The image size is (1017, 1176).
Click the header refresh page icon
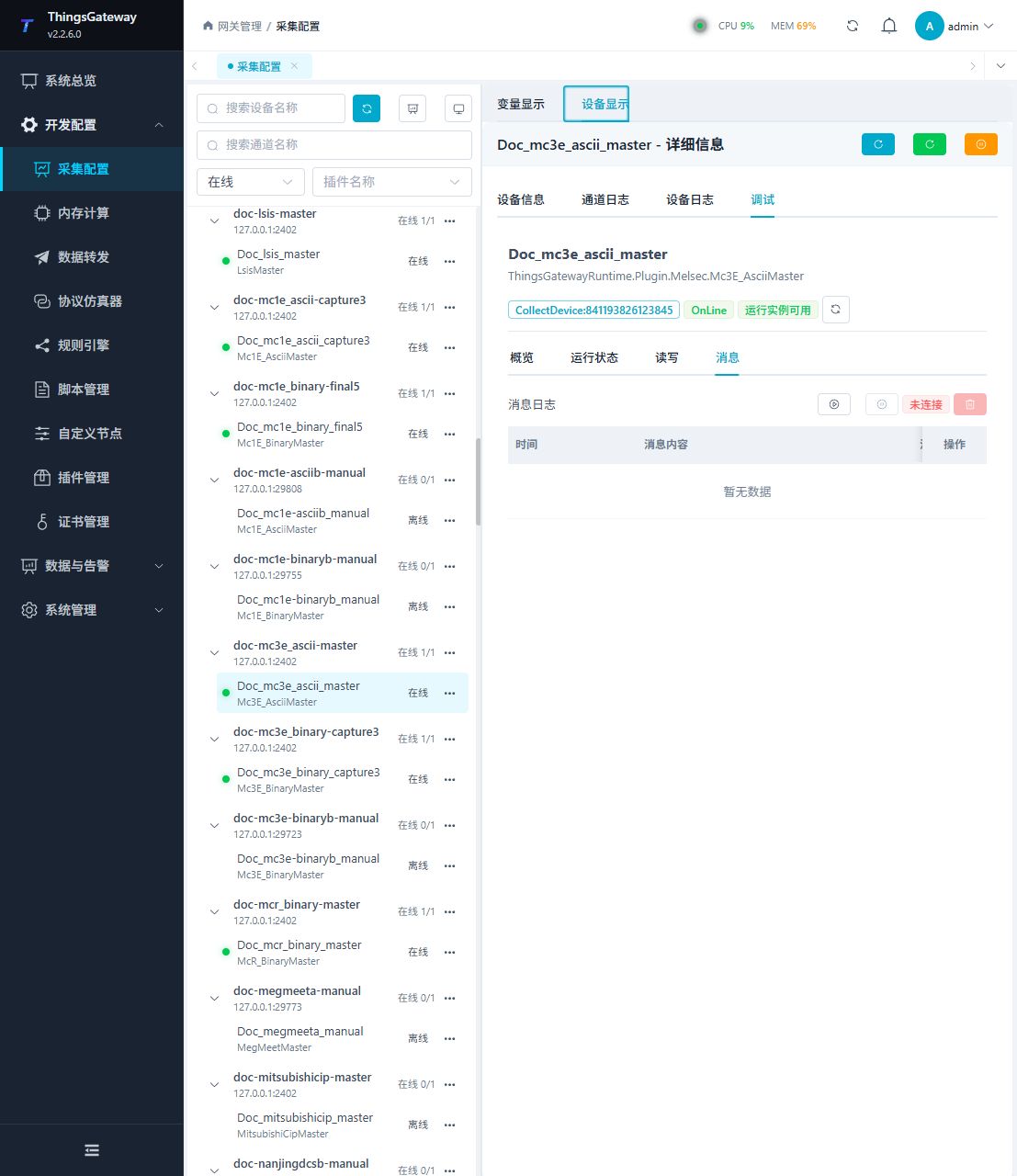point(853,26)
